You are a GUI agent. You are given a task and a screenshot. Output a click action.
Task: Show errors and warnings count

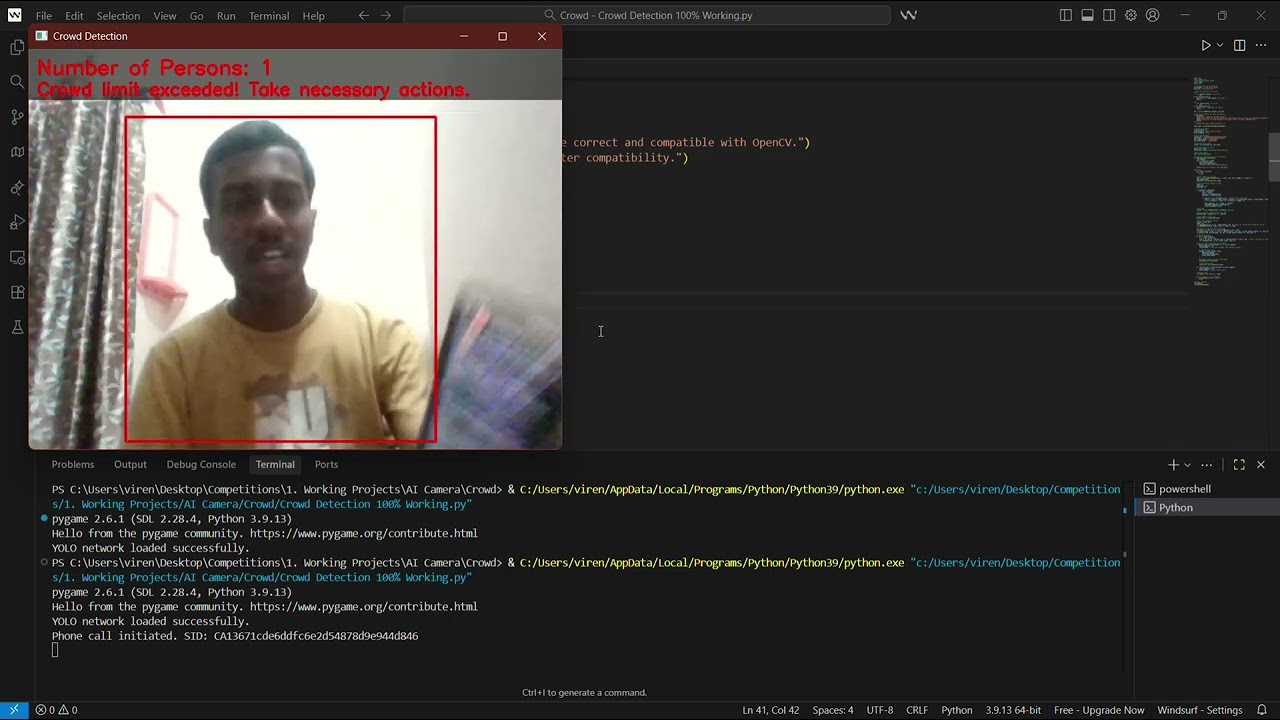tap(56, 710)
